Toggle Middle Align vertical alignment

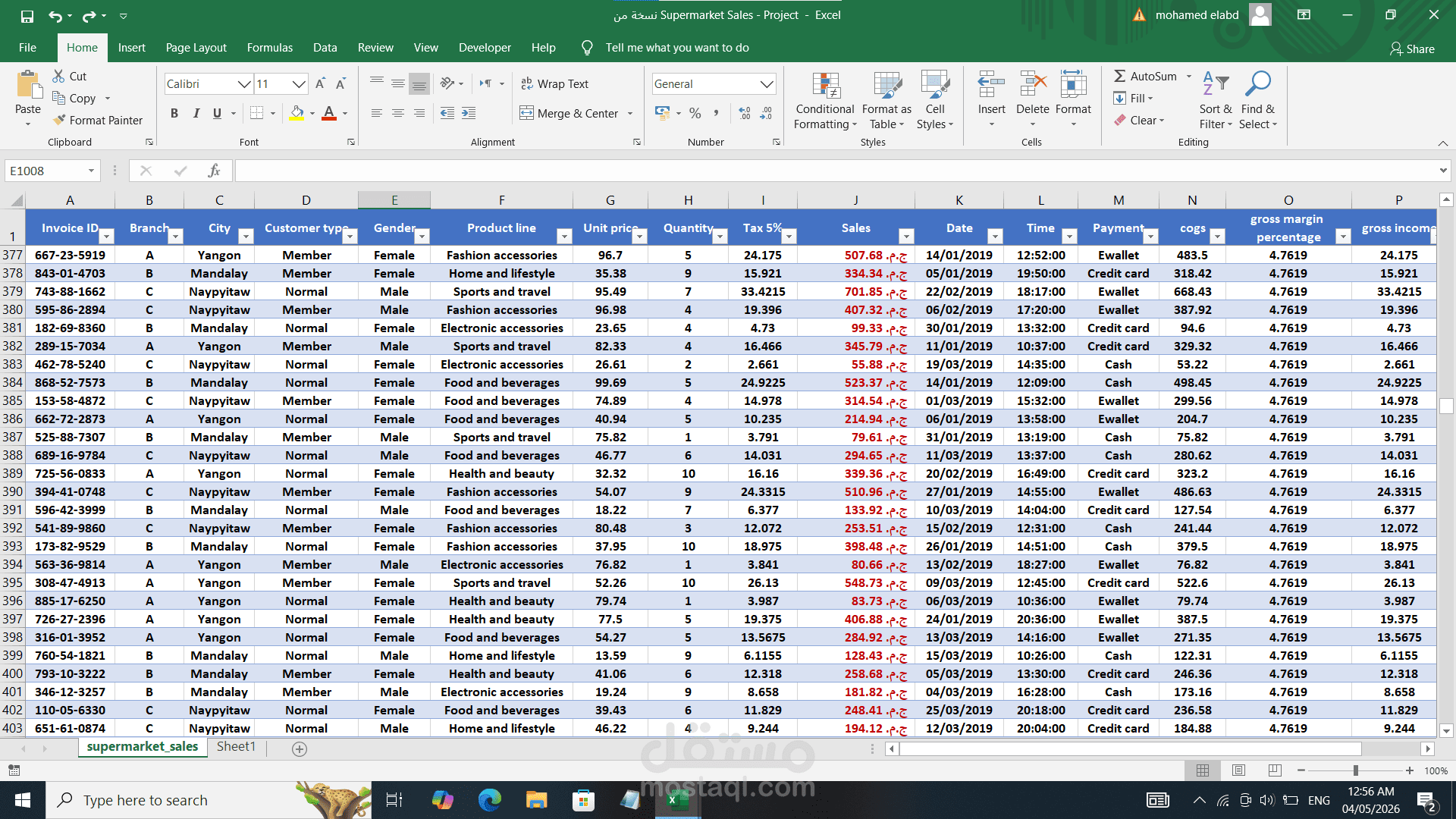[397, 83]
